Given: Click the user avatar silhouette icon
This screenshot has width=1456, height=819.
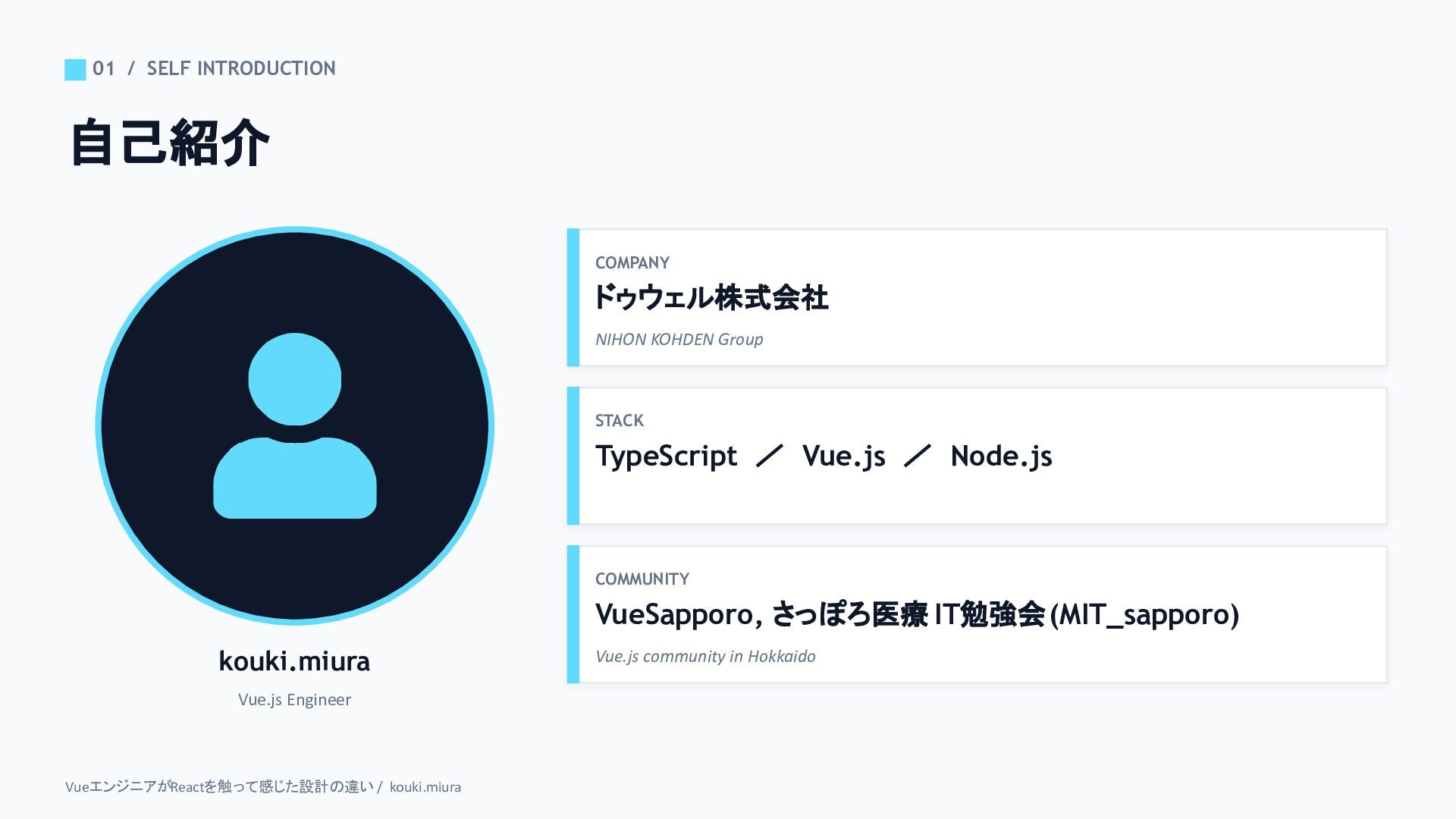Looking at the screenshot, I should pos(294,425).
